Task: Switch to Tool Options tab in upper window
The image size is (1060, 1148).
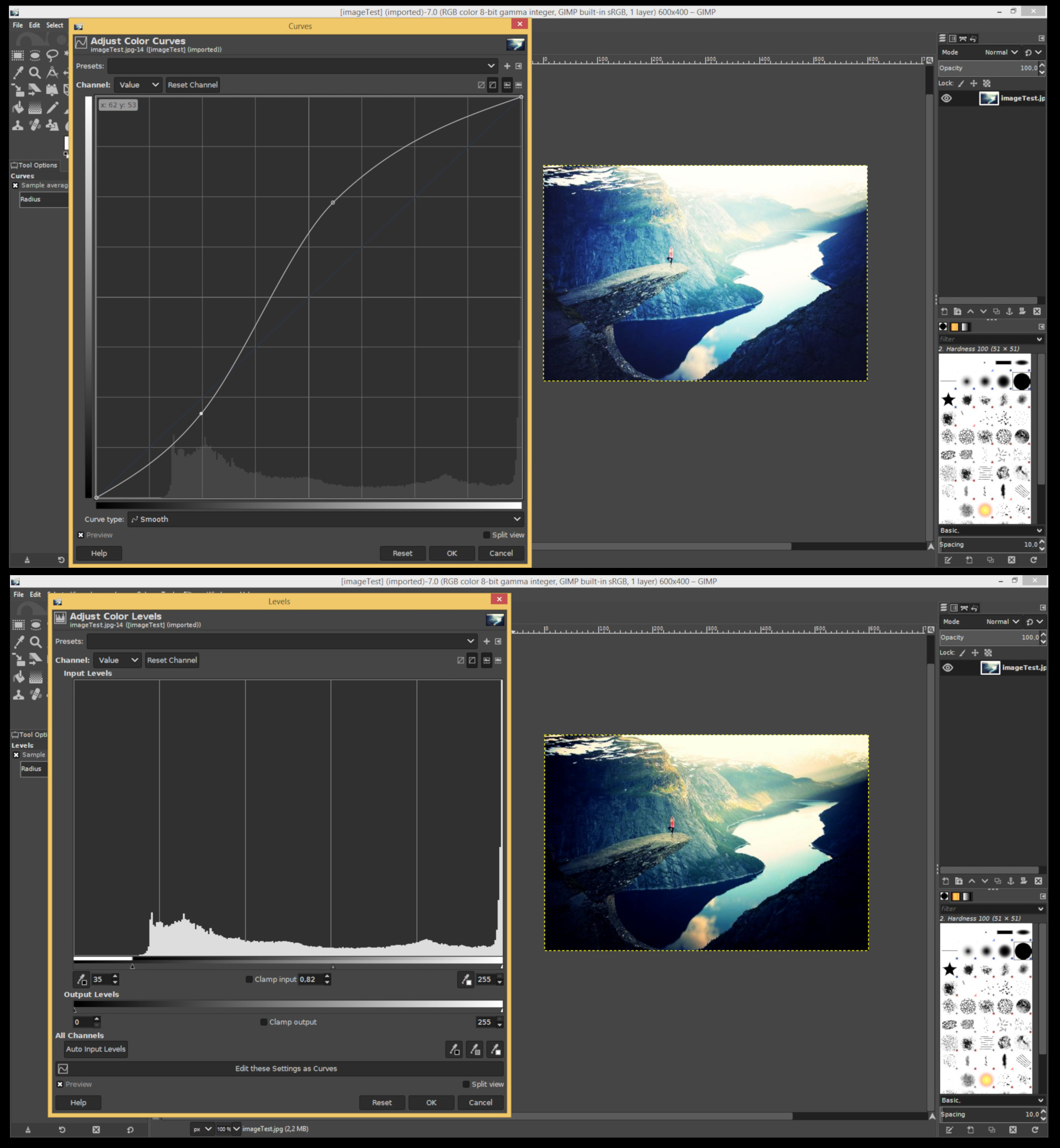Action: tap(35, 165)
